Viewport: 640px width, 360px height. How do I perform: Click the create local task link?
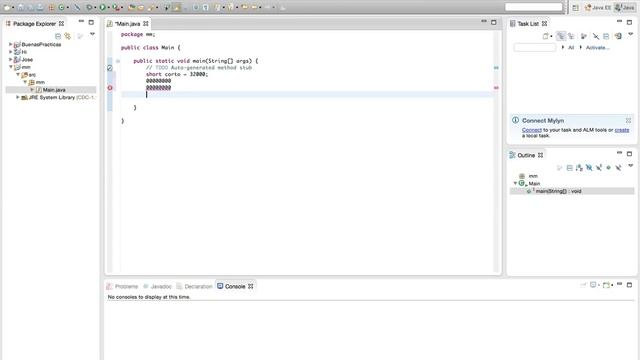(622, 130)
